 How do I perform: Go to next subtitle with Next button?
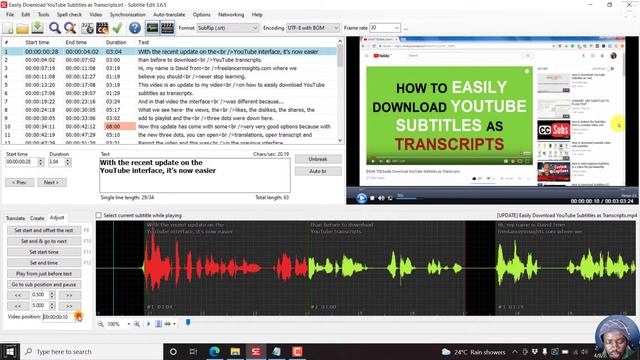coord(51,182)
